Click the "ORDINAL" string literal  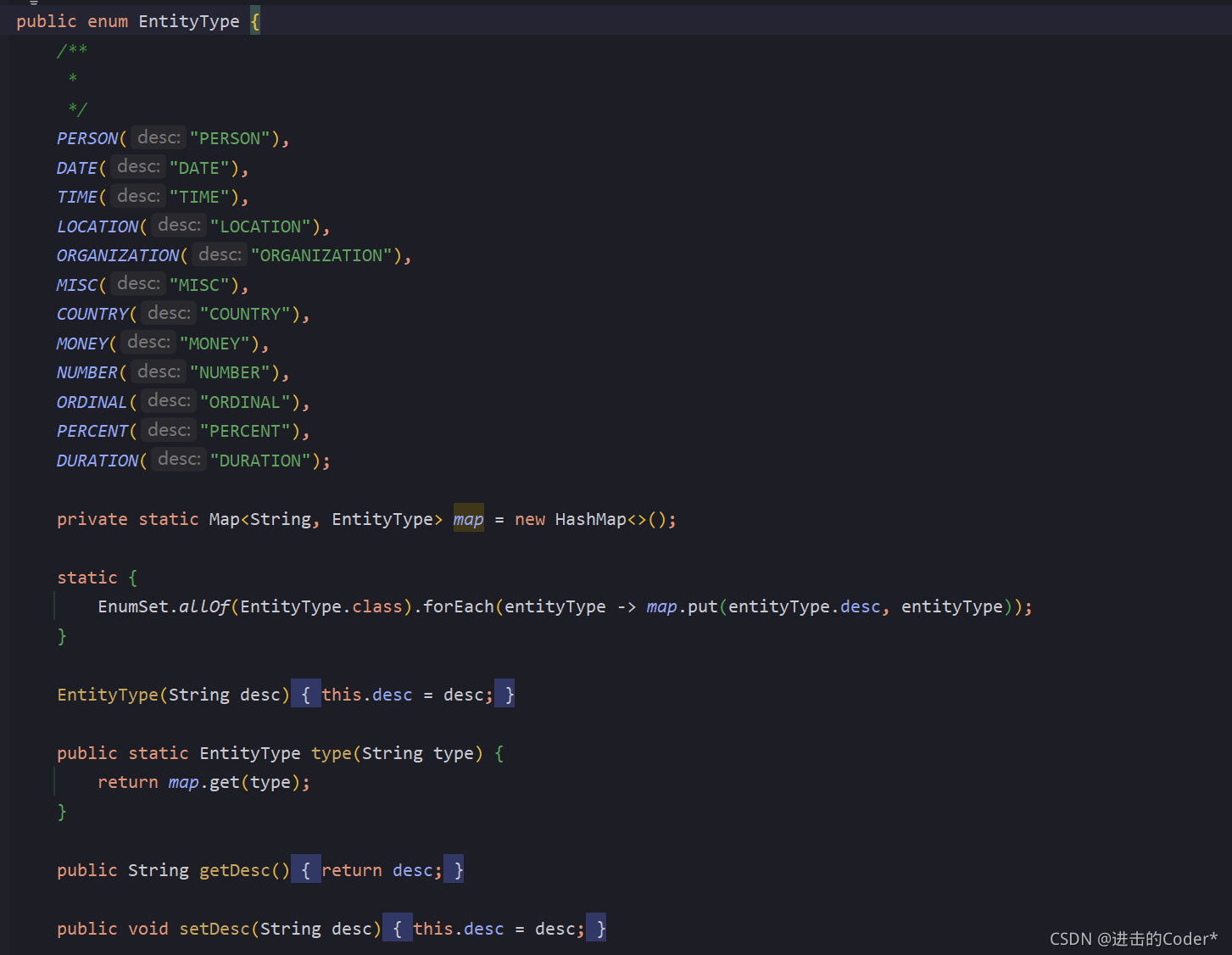pos(245,402)
